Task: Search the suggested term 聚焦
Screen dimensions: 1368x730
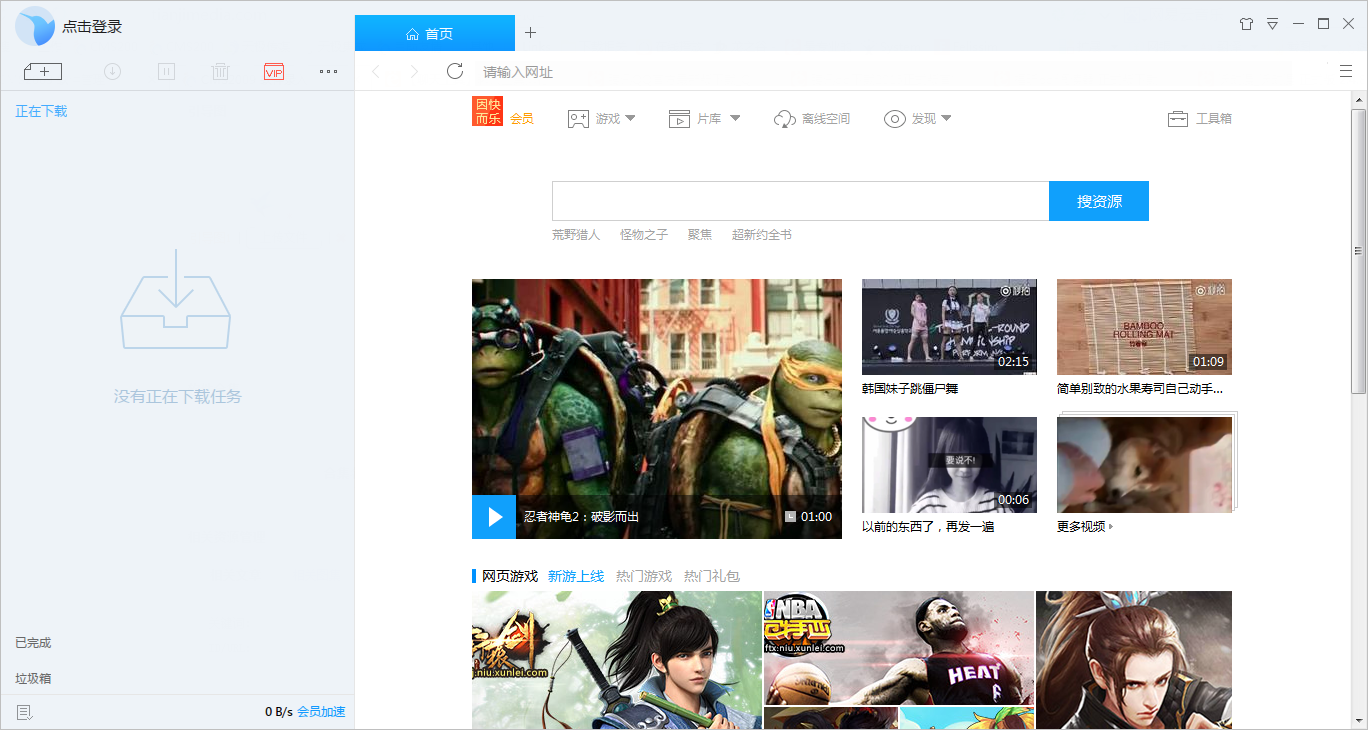Action: point(700,235)
